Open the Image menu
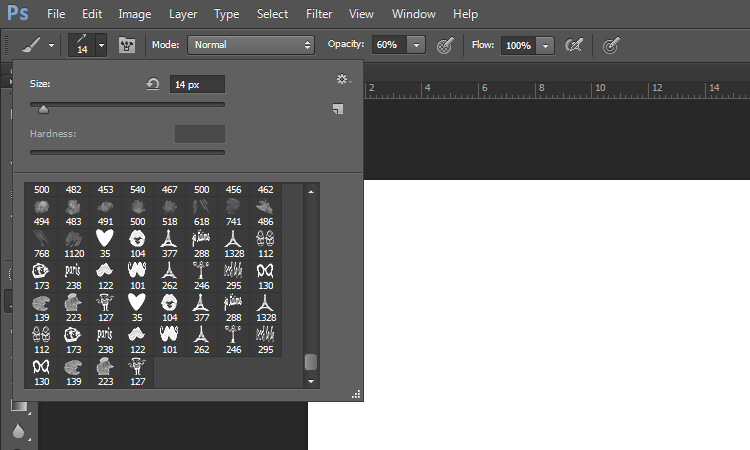This screenshot has width=750, height=450. coord(135,14)
